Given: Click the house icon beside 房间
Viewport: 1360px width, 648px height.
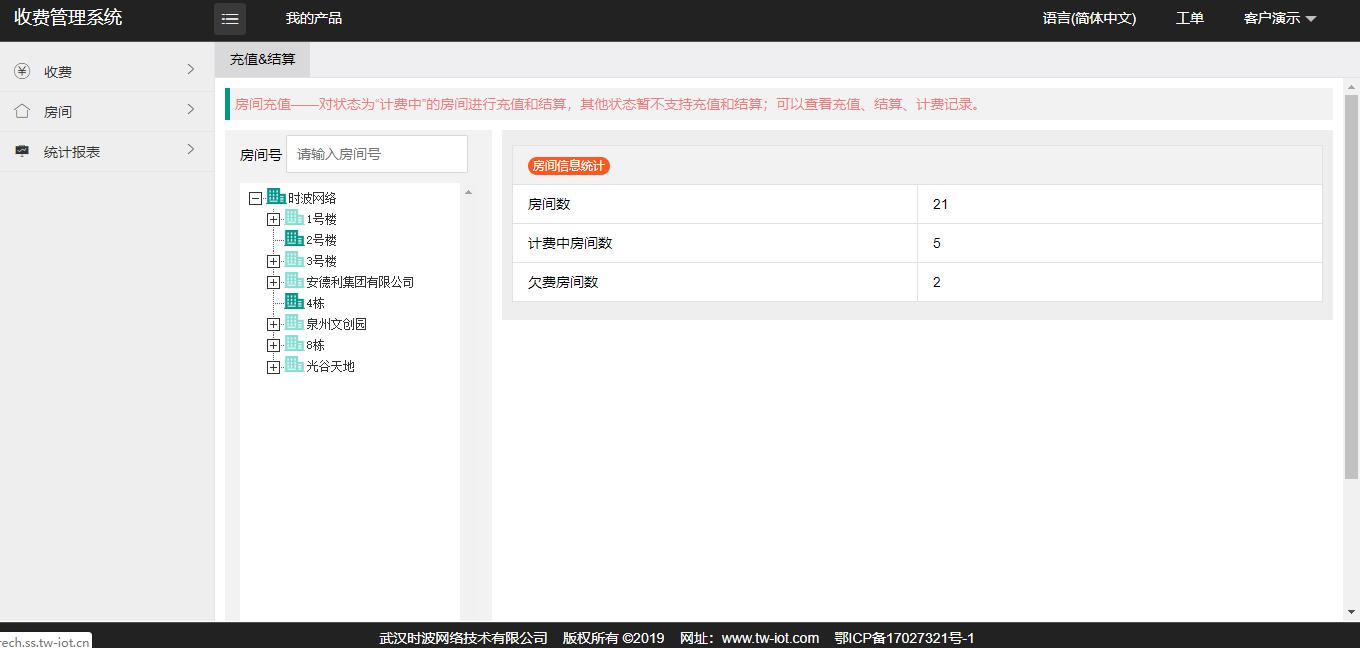Looking at the screenshot, I should (x=22, y=111).
